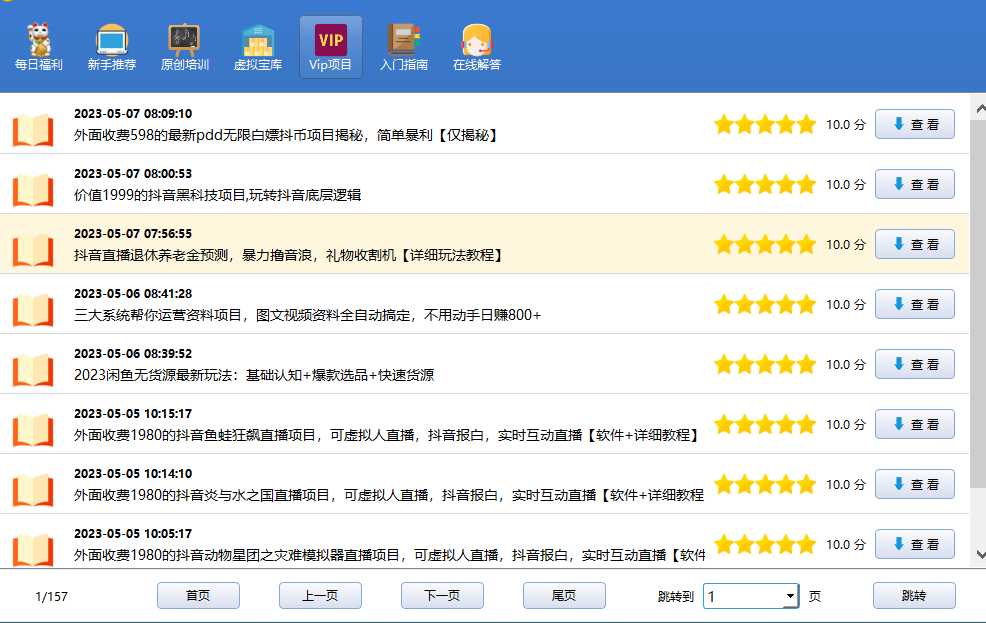Open the 在线解答 support agent icon

click(477, 47)
